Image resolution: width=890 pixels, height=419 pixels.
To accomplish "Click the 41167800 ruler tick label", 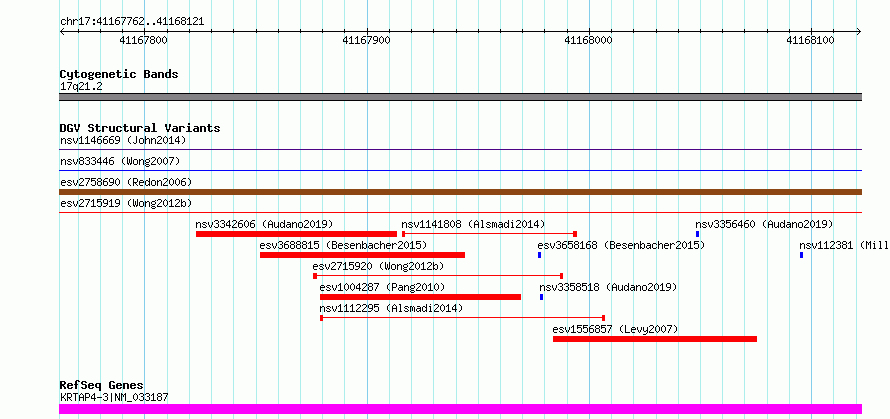I will coord(144,40).
